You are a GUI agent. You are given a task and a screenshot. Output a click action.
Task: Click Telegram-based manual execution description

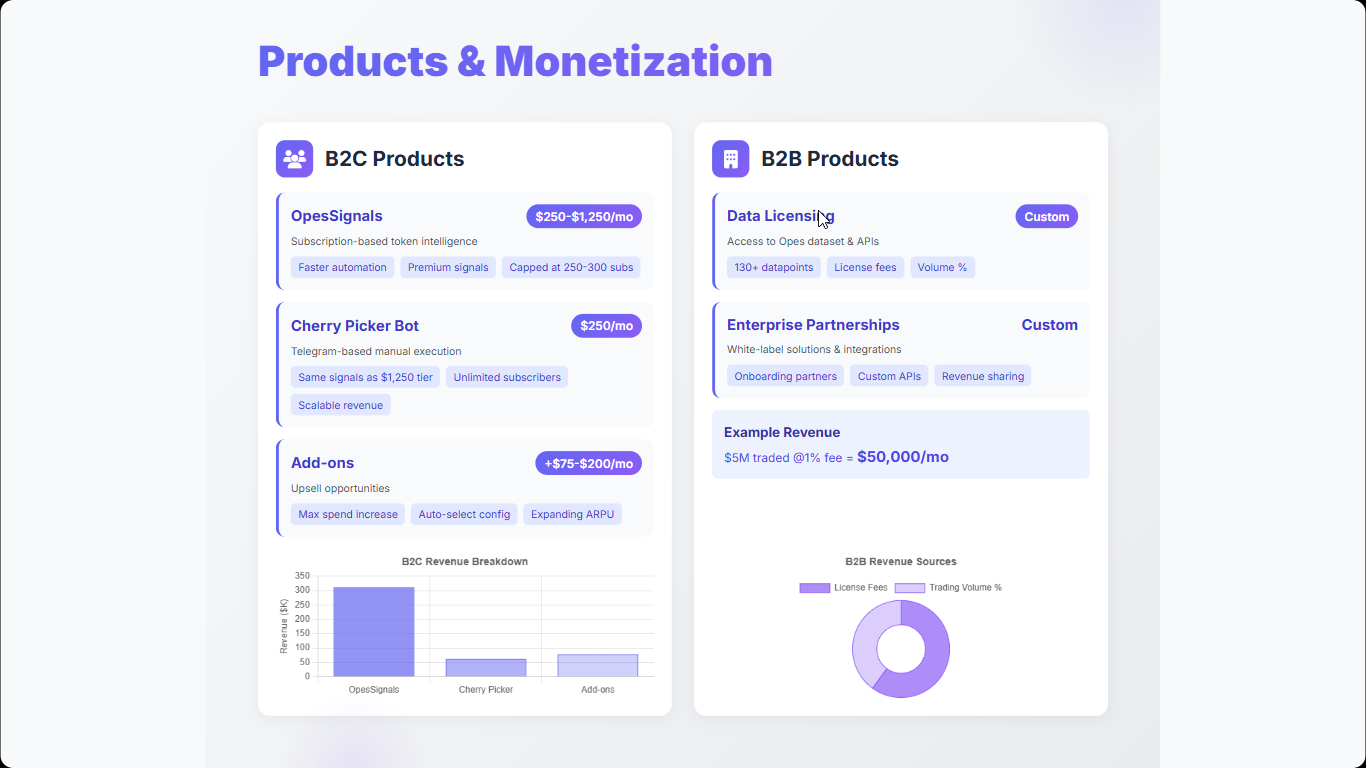click(x=376, y=352)
